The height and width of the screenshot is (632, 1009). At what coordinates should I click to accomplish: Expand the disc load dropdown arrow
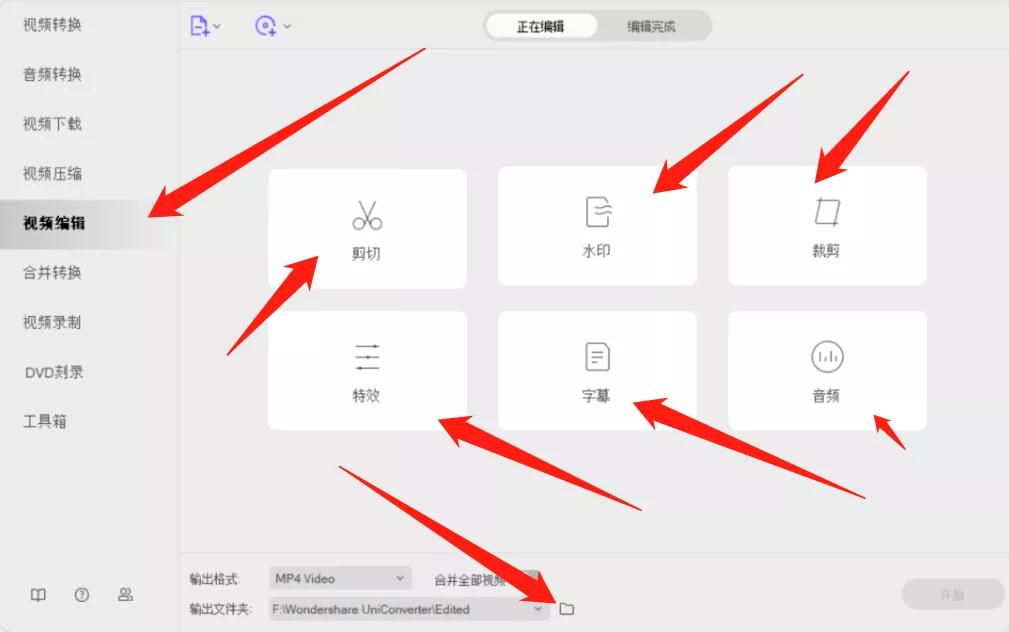tap(287, 26)
